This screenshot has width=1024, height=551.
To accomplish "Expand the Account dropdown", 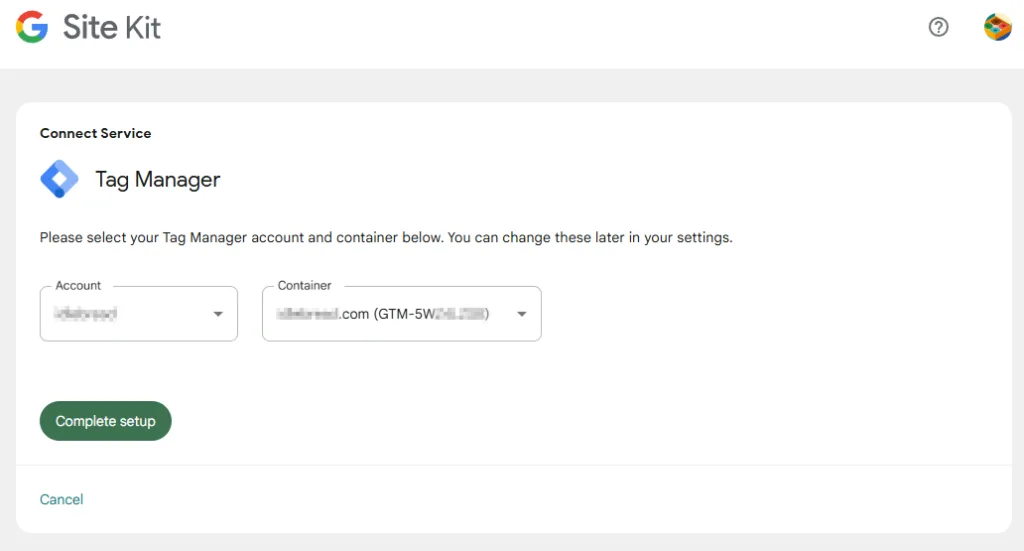I will coord(138,313).
